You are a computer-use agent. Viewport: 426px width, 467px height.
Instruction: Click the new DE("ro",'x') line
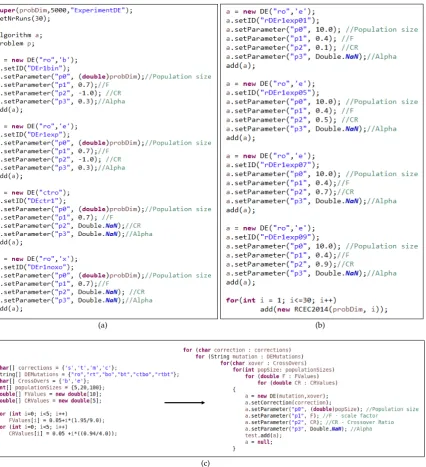pos(40,259)
